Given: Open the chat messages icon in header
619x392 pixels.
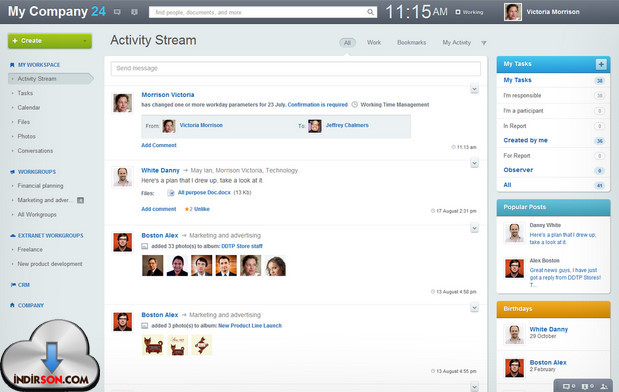Looking at the screenshot, I should 117,12.
